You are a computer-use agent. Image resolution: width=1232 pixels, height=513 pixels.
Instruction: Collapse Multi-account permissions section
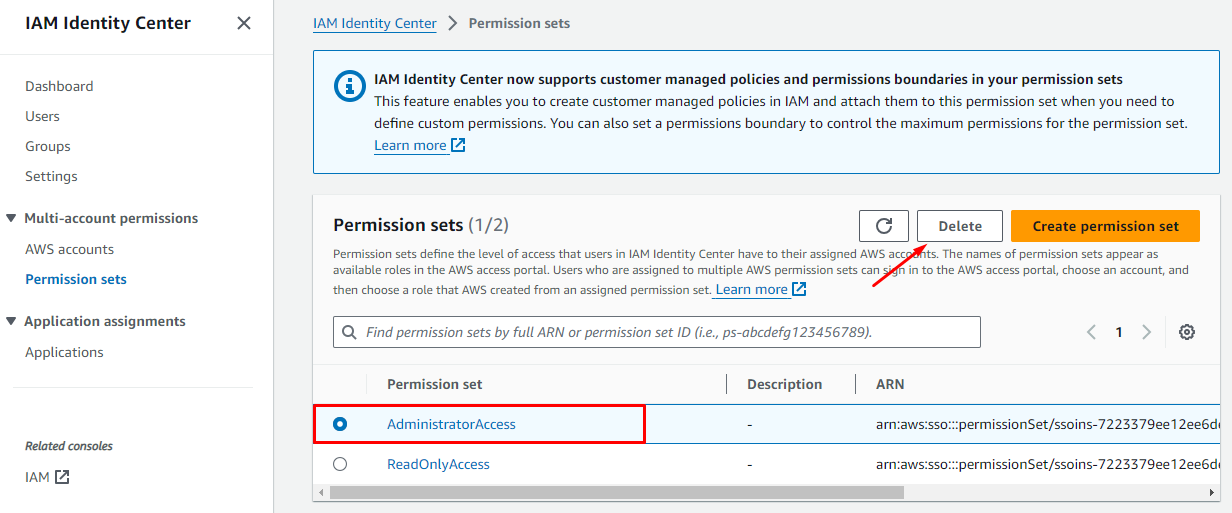click(x=11, y=218)
